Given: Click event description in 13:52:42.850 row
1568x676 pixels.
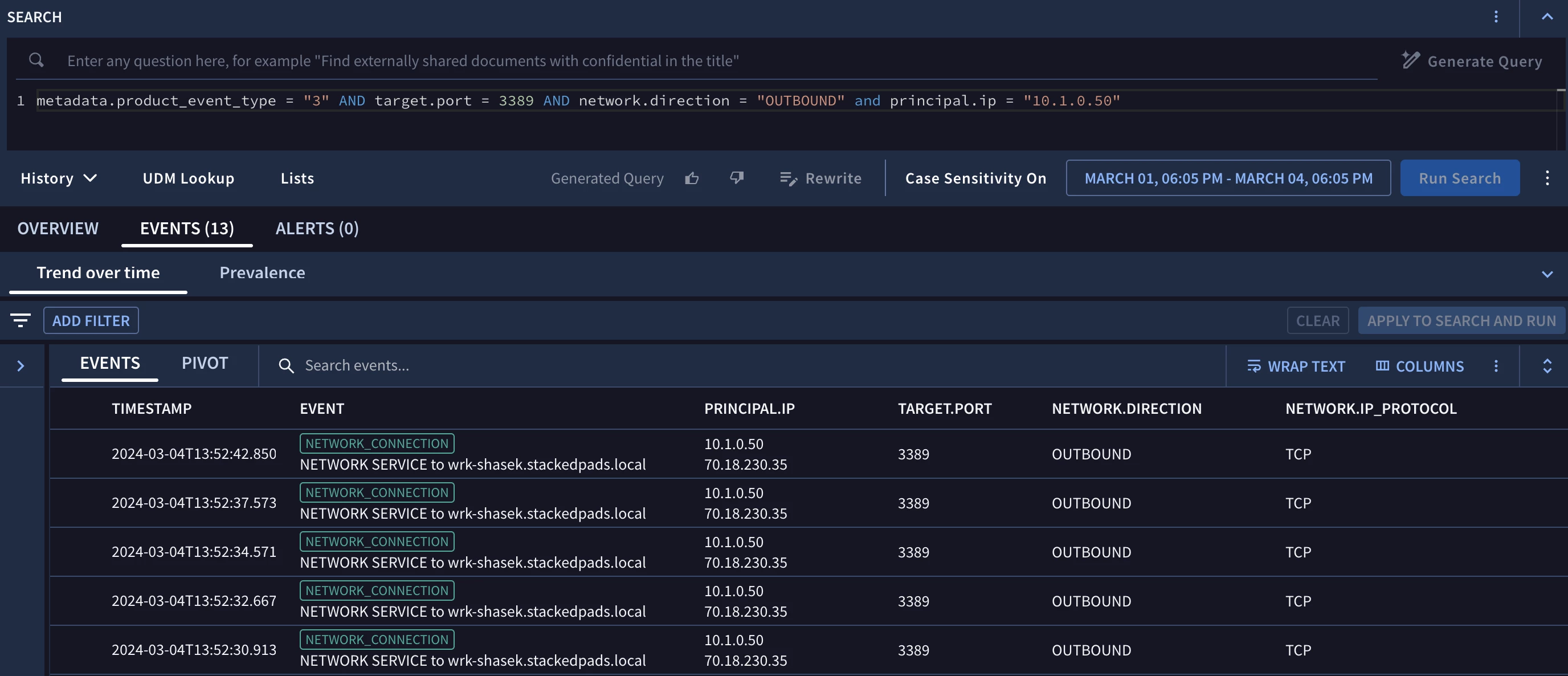Looking at the screenshot, I should tap(472, 465).
